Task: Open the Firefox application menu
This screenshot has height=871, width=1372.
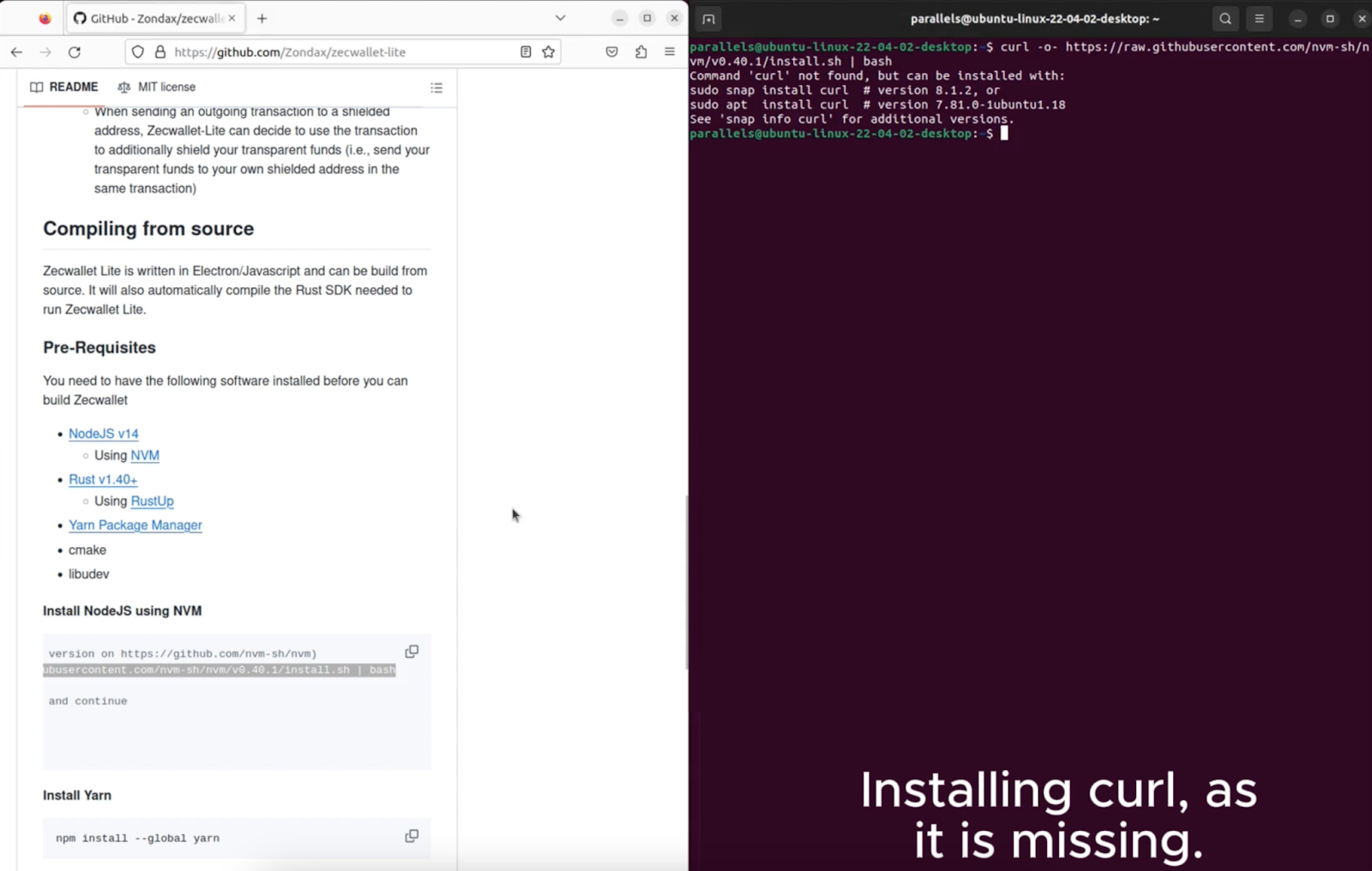Action: 670,52
